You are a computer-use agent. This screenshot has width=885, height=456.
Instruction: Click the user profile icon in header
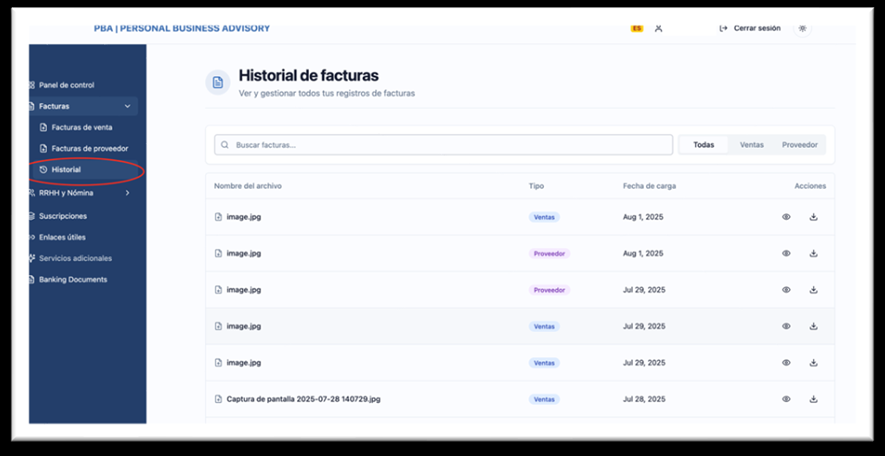659,28
